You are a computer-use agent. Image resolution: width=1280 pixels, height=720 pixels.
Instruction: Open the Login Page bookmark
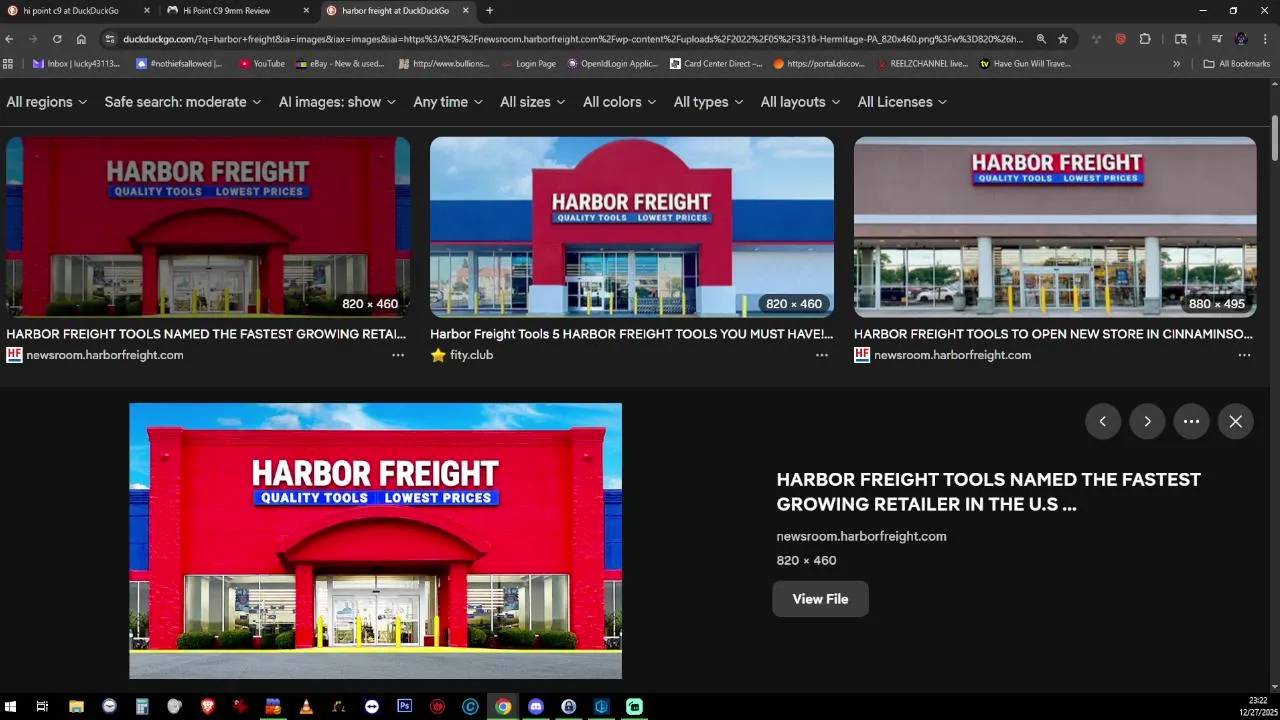coord(528,64)
